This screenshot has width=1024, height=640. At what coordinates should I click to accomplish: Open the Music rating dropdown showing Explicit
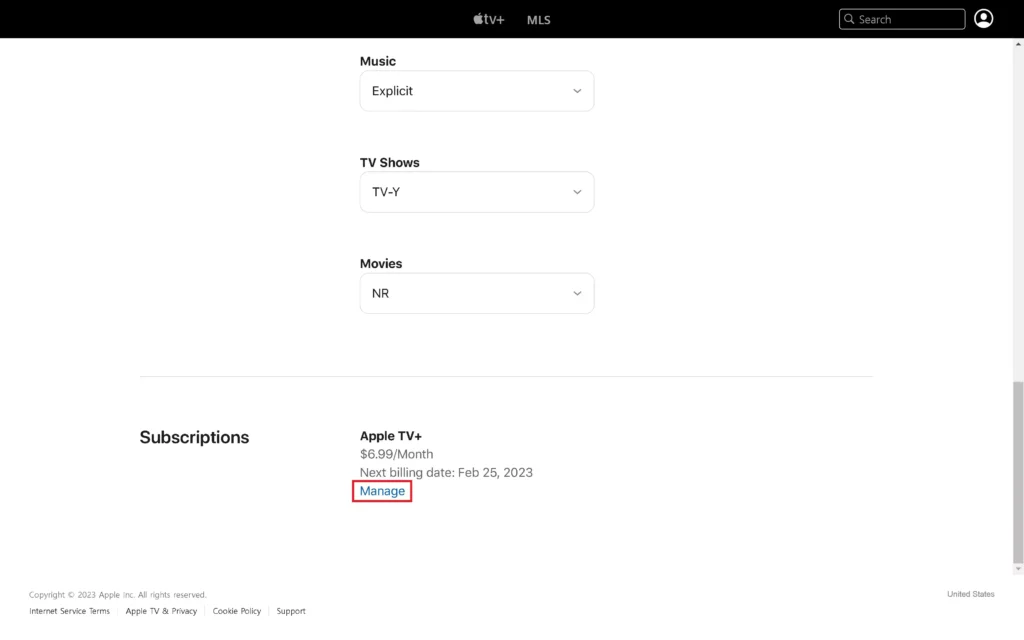[477, 91]
